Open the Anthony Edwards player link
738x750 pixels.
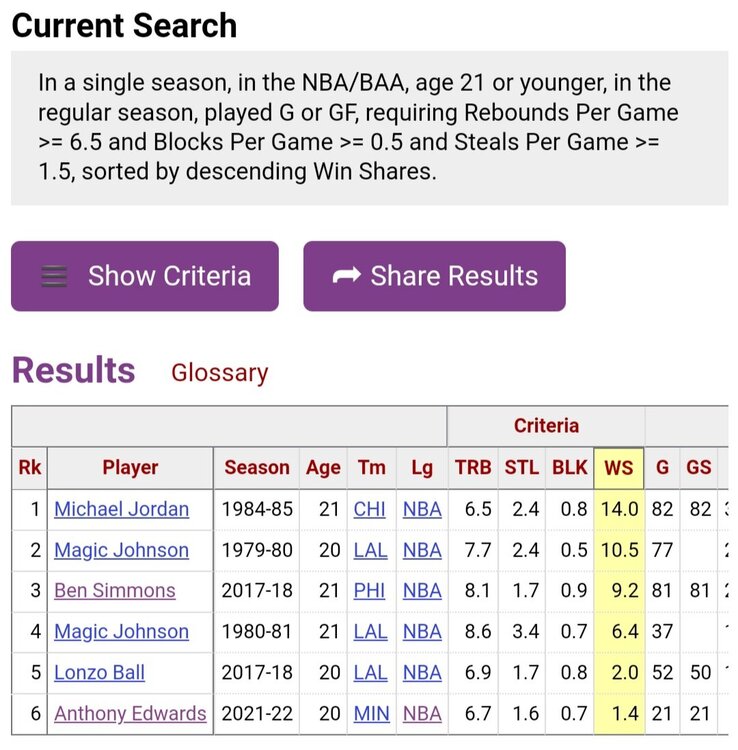coord(130,713)
